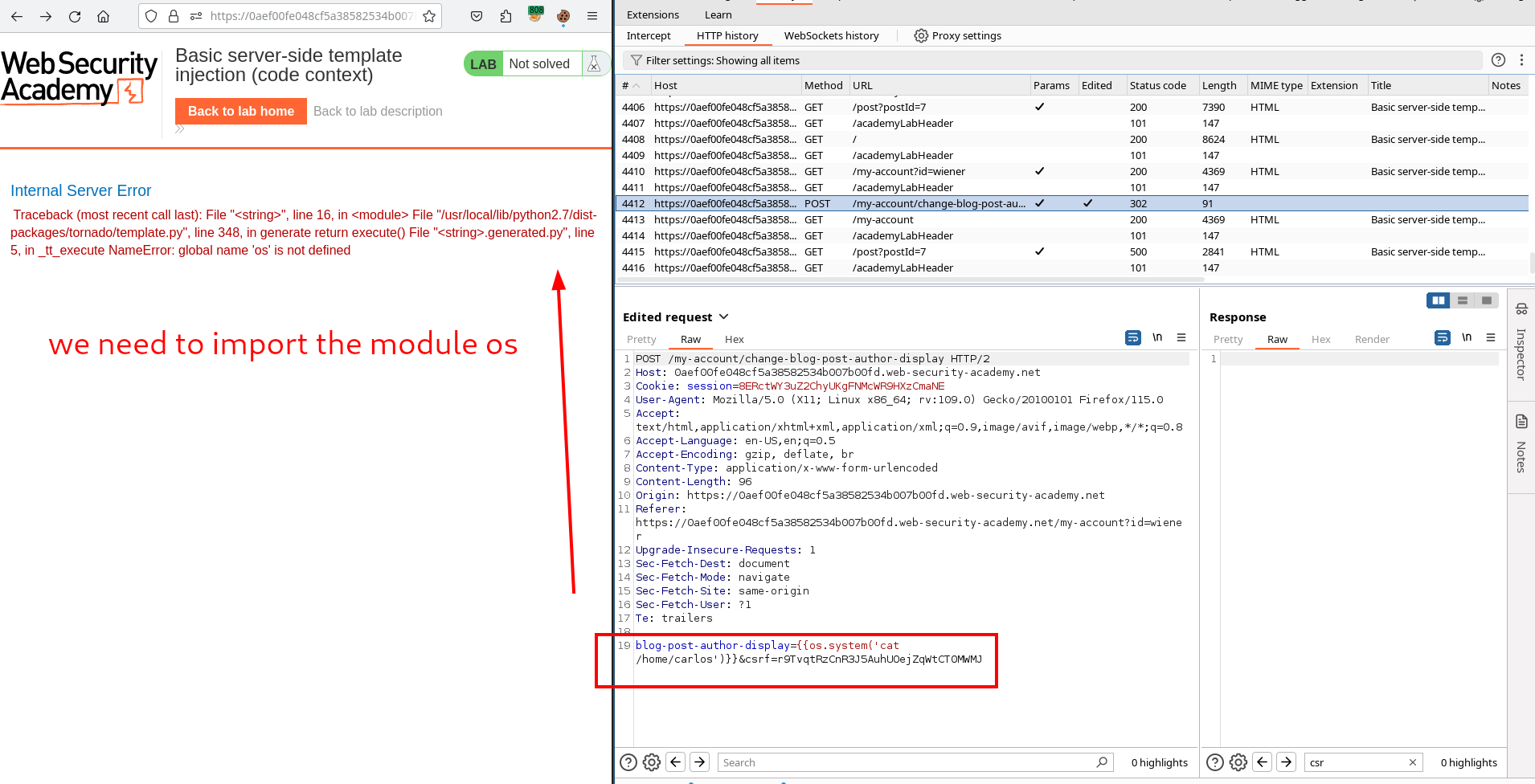Viewport: 1535px width, 784px height.
Task: Switch response view to Render tab
Action: coord(1372,339)
